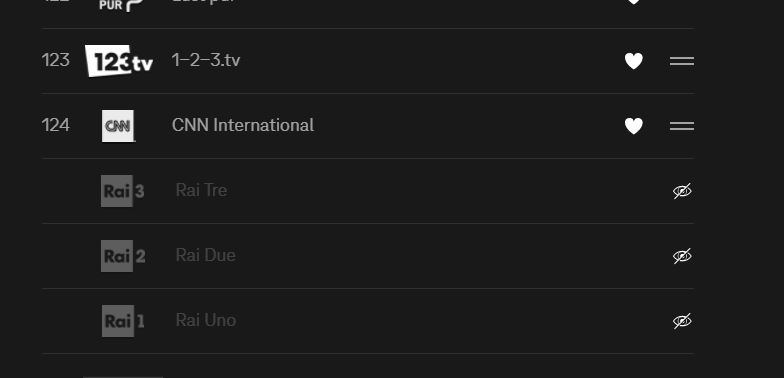The height and width of the screenshot is (378, 784).
Task: Open the 1-2-3.tv channel name
Action: pos(206,60)
